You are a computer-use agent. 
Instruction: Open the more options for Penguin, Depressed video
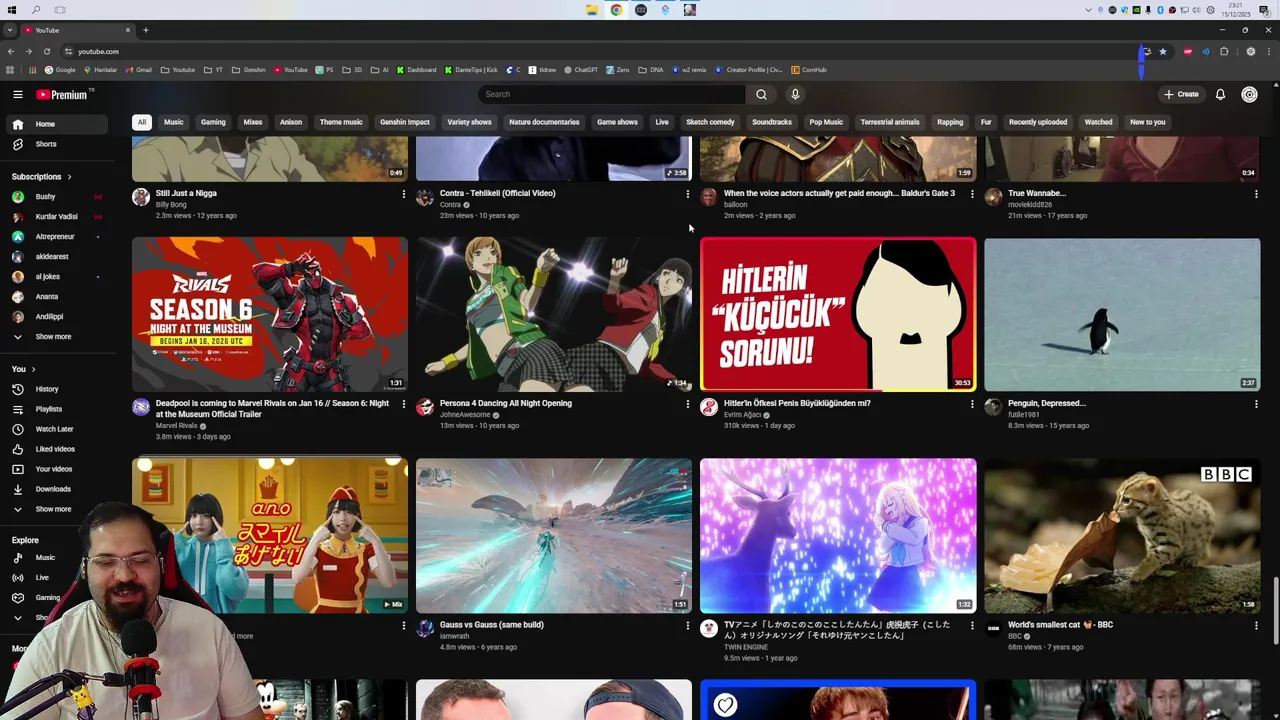click(x=1256, y=404)
